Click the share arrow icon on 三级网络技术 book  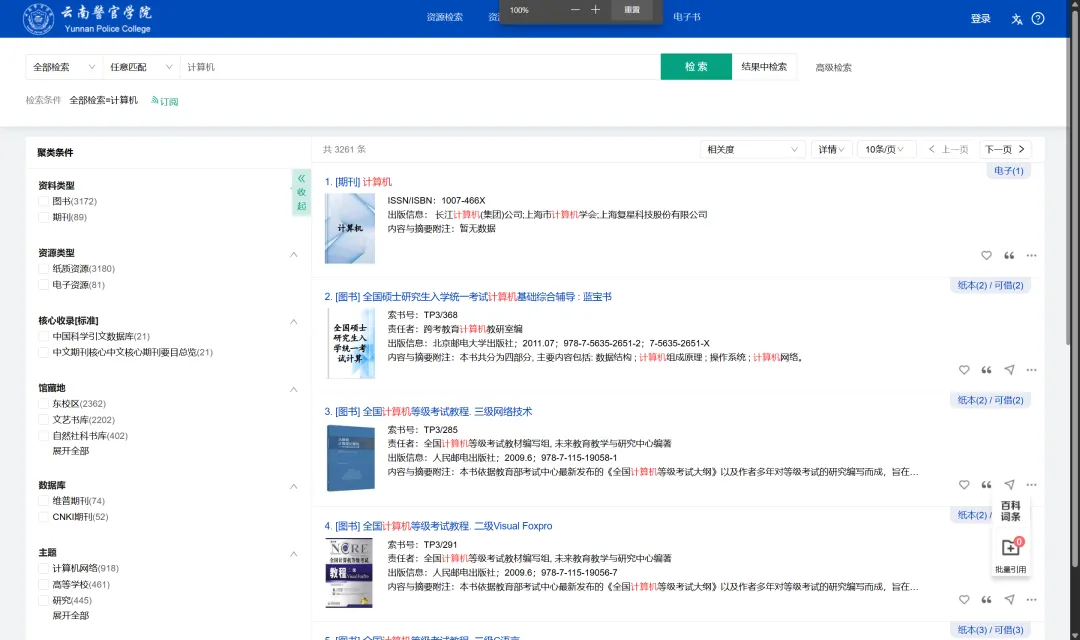pos(1009,484)
